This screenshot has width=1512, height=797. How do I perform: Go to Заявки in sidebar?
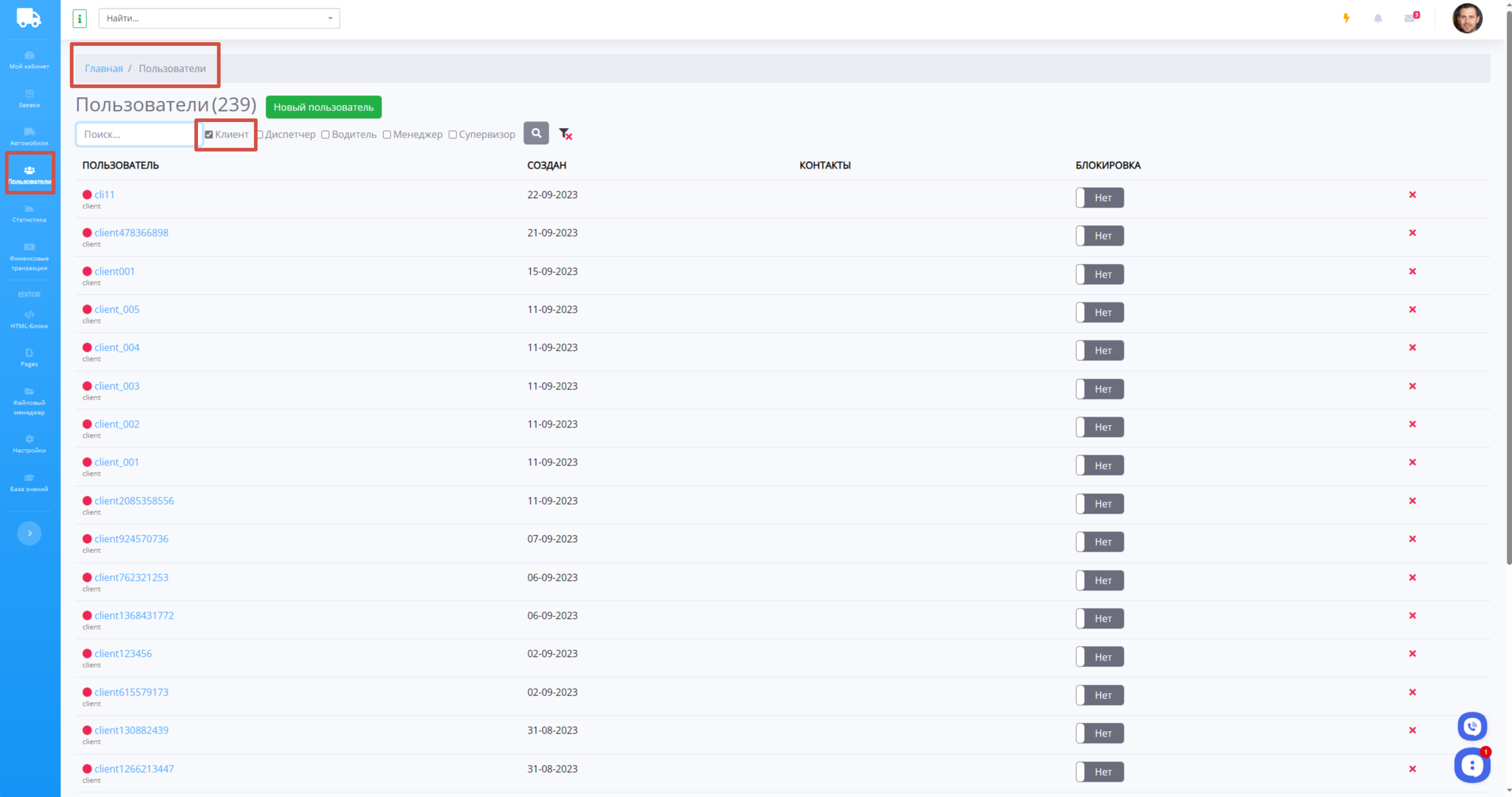pyautogui.click(x=29, y=98)
